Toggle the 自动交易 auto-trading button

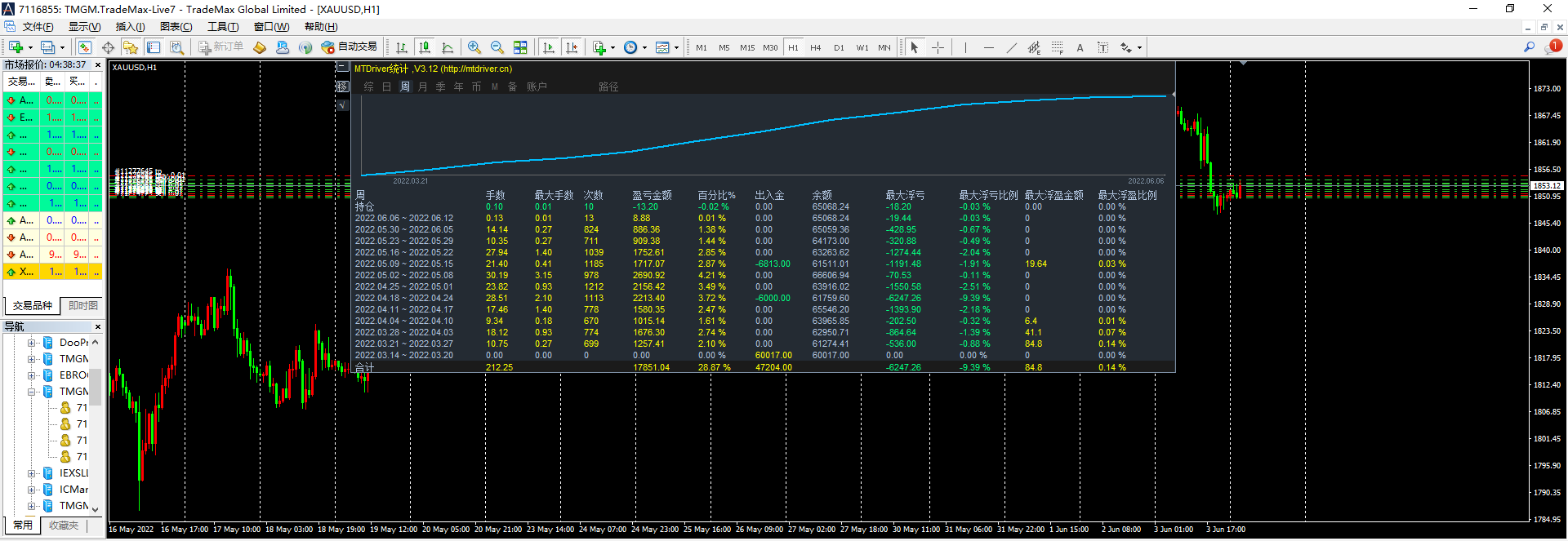(350, 47)
